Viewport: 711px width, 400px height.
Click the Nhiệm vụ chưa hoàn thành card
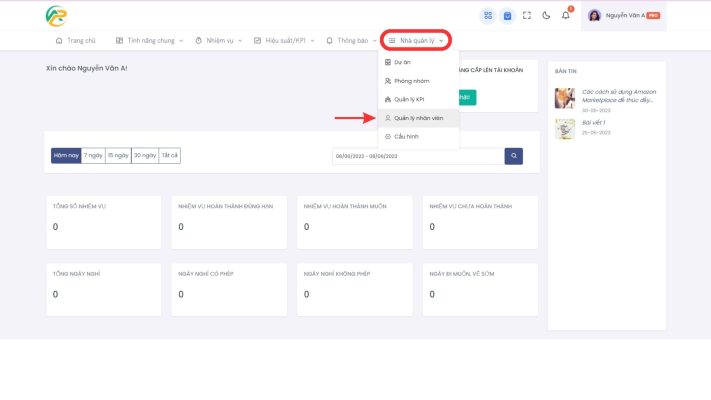tap(480, 222)
